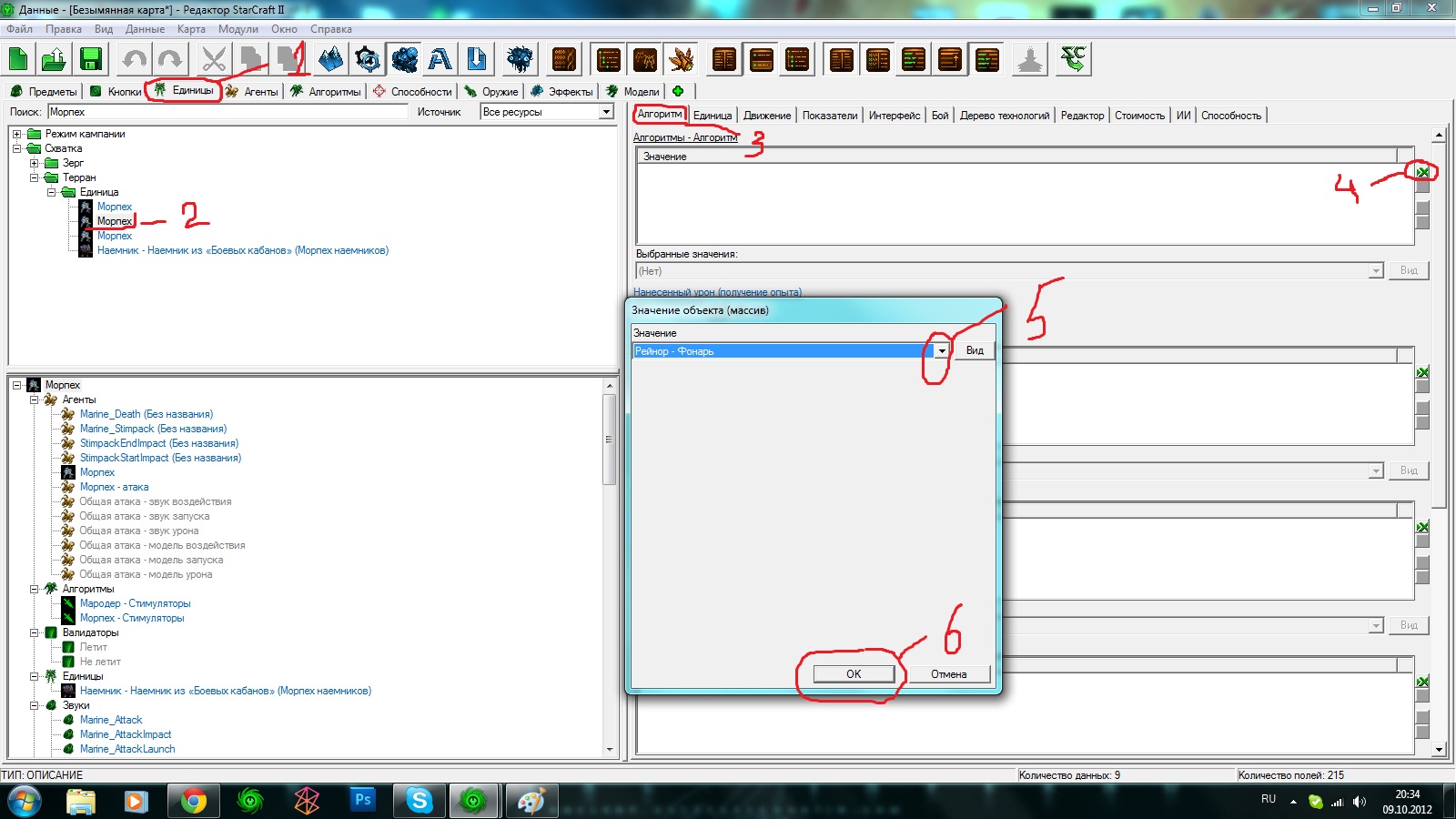The image size is (1456, 819).
Task: Click the volume icon in system tray
Action: [x=1360, y=802]
